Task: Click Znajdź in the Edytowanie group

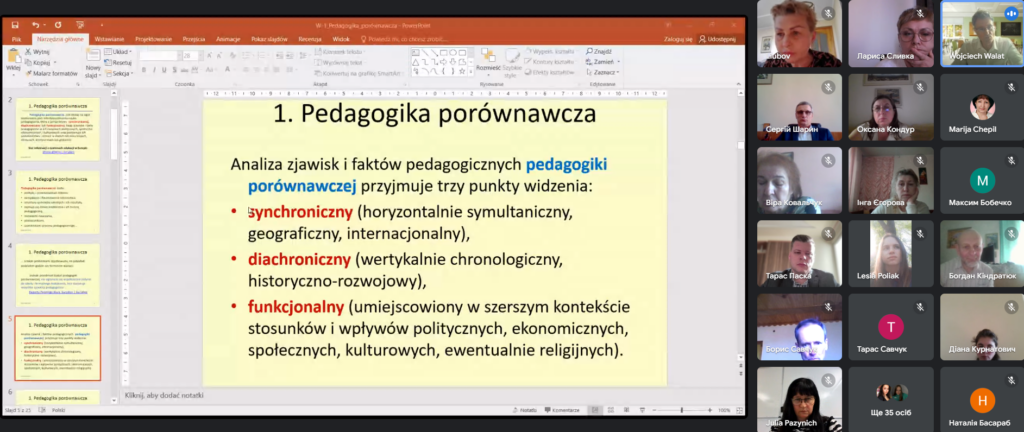Action: pyautogui.click(x=602, y=49)
